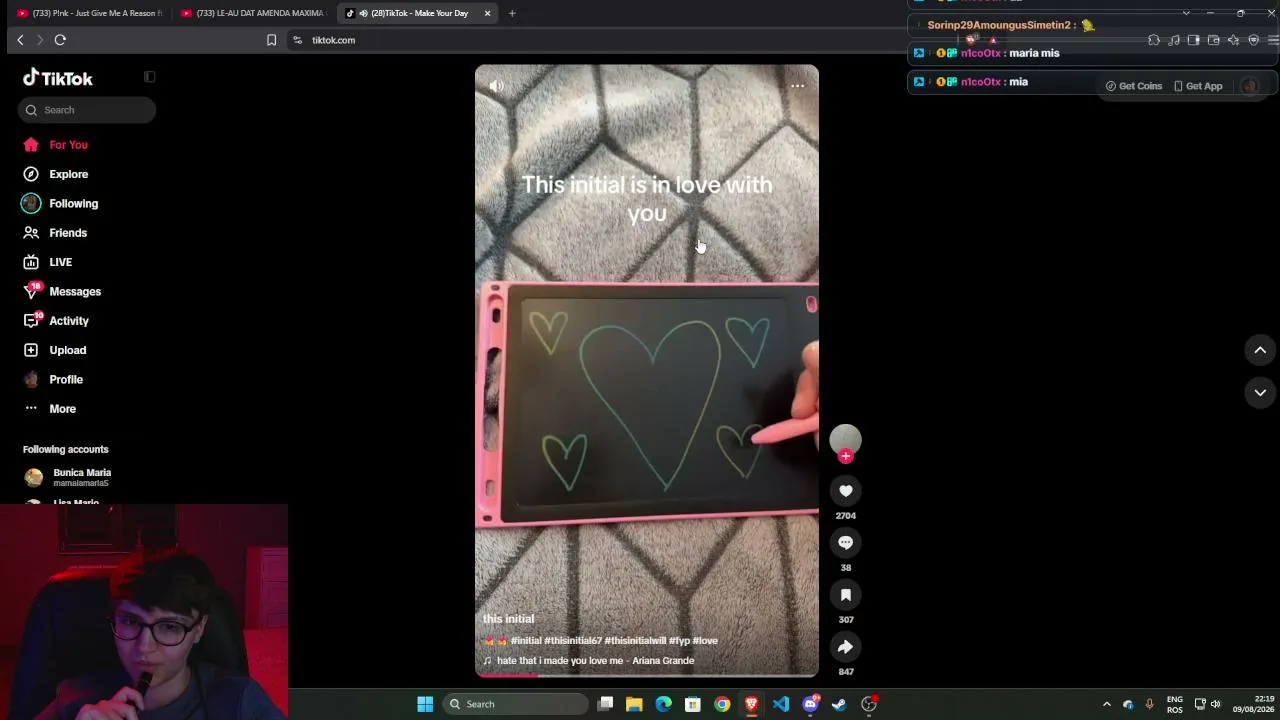Switch the ENG ROS input language

point(1175,704)
